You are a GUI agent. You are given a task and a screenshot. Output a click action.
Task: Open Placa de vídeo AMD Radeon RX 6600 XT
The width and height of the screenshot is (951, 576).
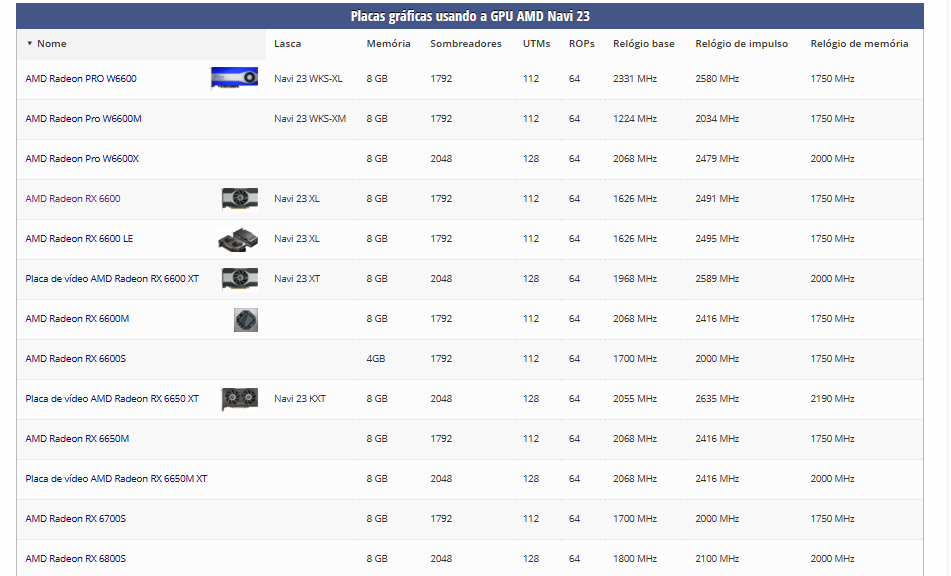112,278
